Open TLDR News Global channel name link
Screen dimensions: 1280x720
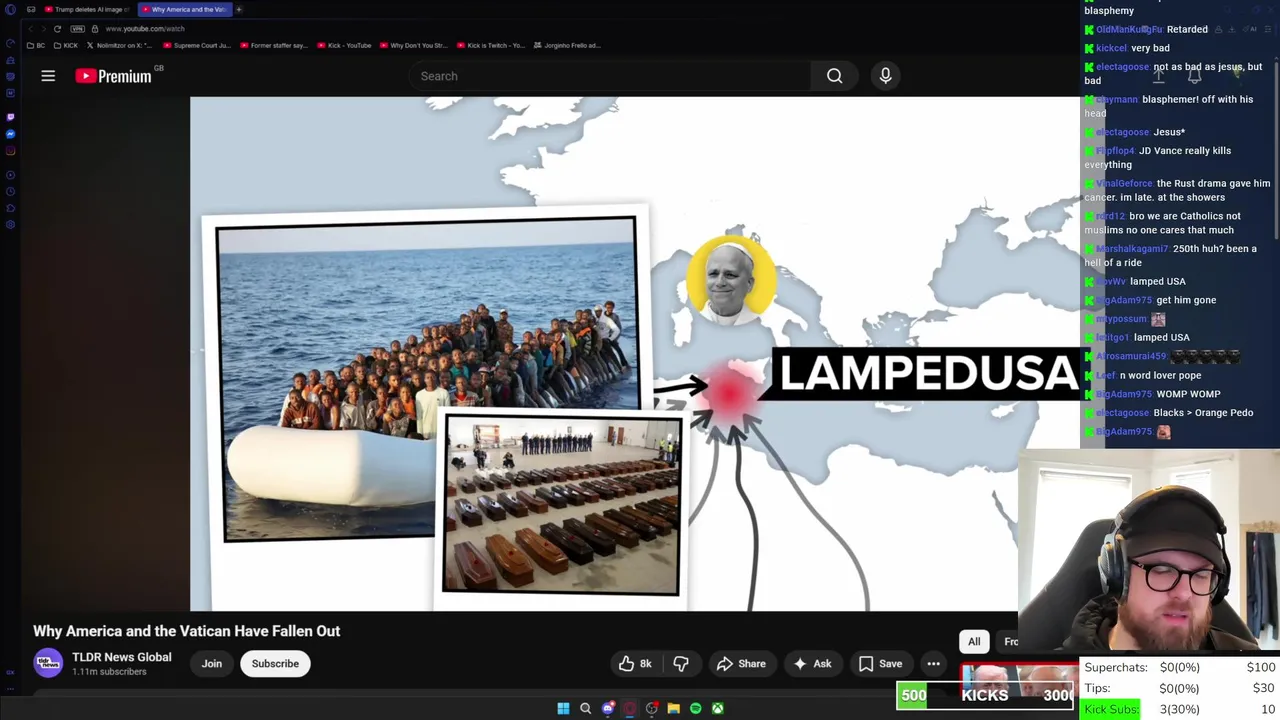click(x=122, y=657)
